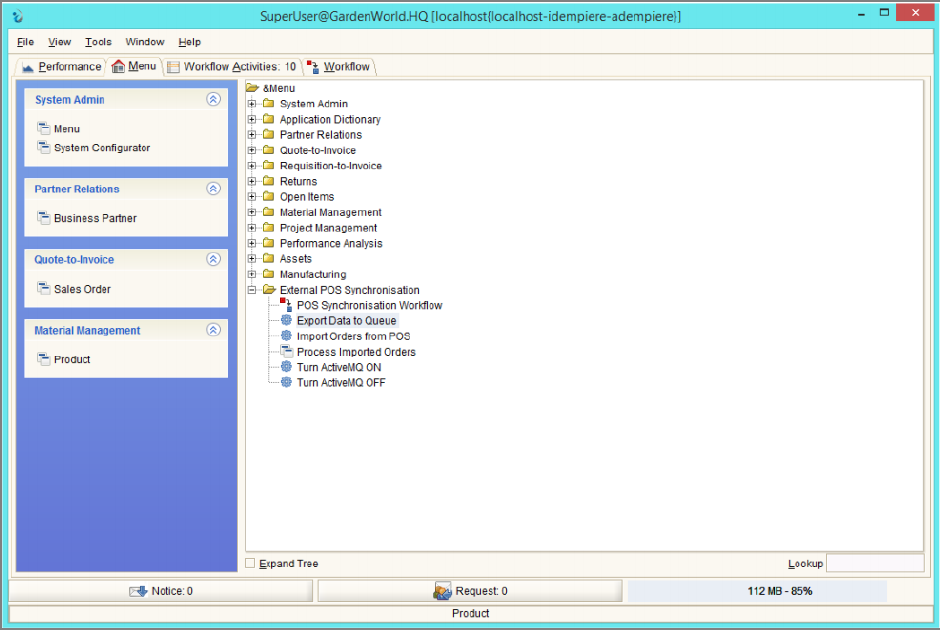Viewport: 940px width, 630px height.
Task: Click the window icon beside Process Imported Orders
Action: coord(286,352)
